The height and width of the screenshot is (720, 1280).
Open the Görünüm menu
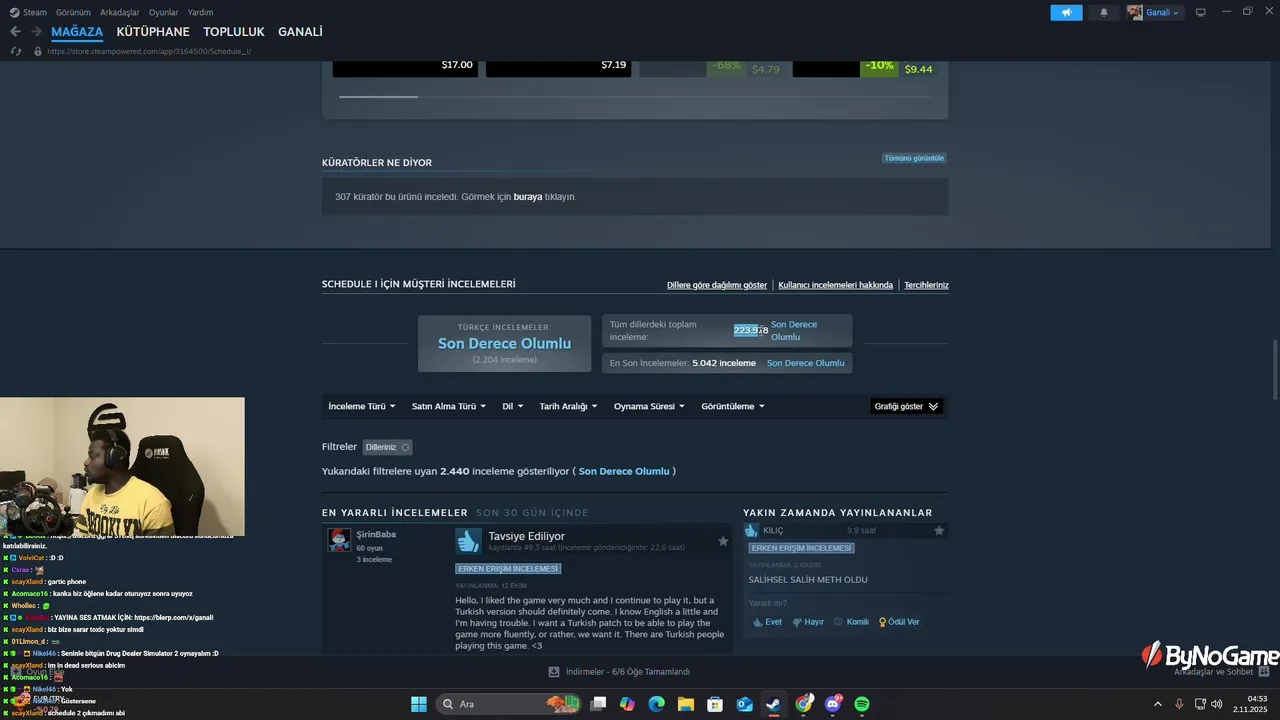point(73,12)
